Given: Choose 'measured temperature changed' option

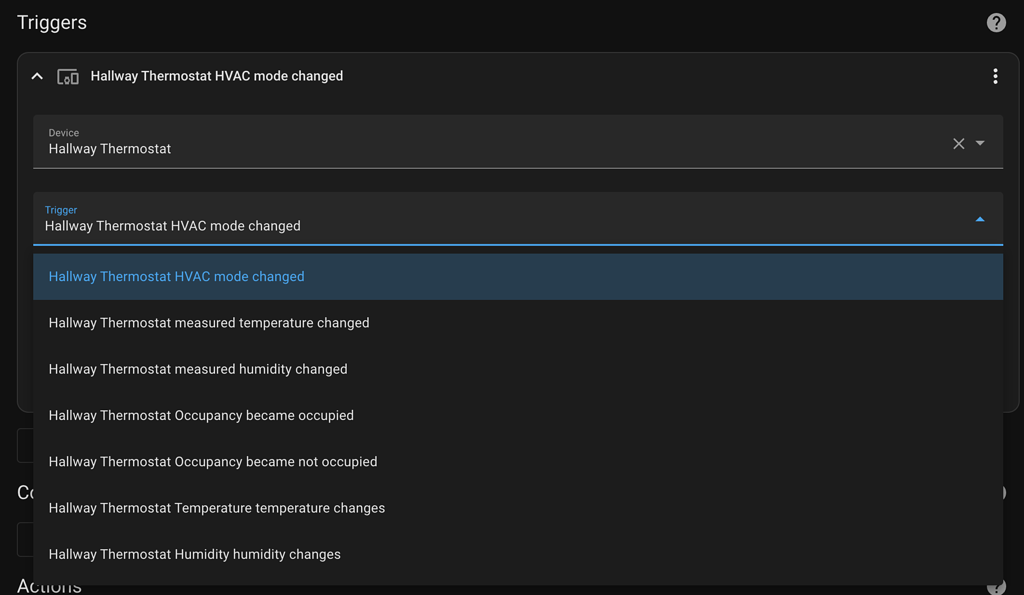Looking at the screenshot, I should [x=209, y=323].
